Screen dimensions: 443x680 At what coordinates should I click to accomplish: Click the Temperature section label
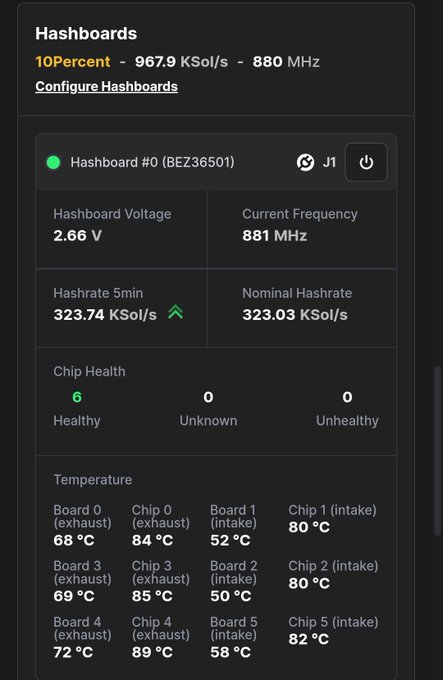93,480
